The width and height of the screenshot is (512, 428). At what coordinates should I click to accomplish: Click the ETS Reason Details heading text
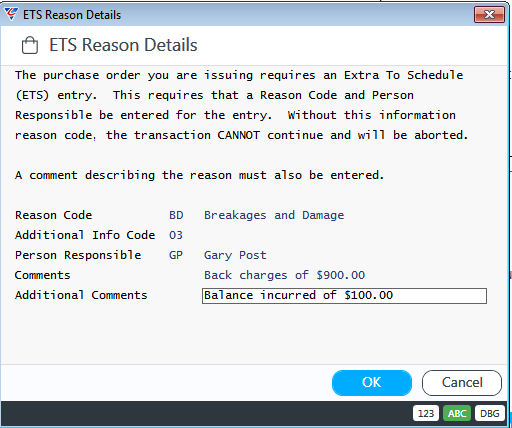pyautogui.click(x=123, y=45)
